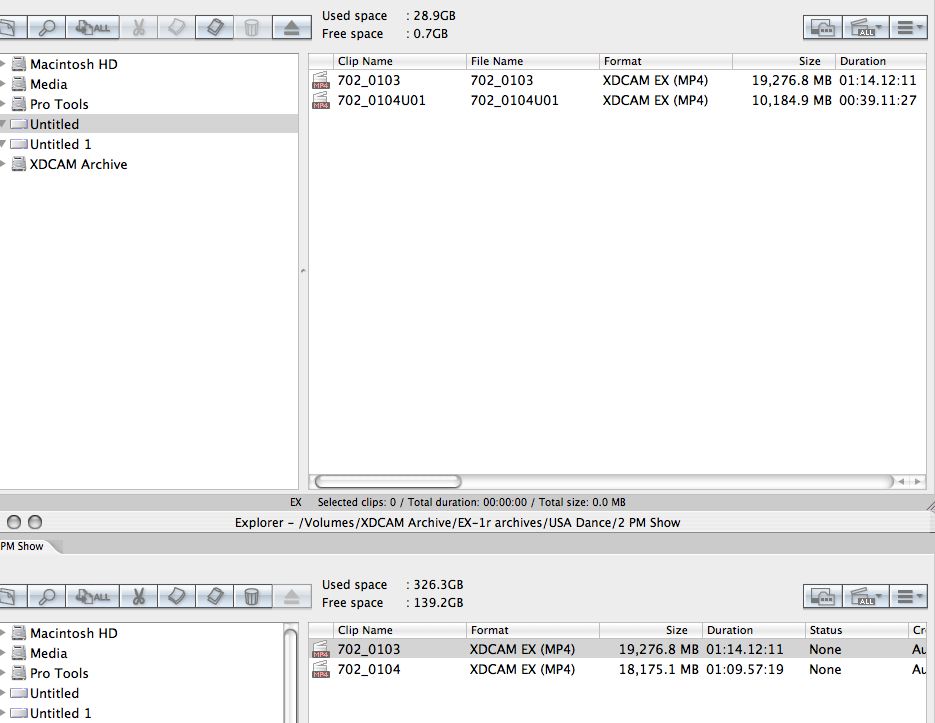Copy selected clip in 2 PM Show toolbar
935x723 pixels.
tap(176, 596)
